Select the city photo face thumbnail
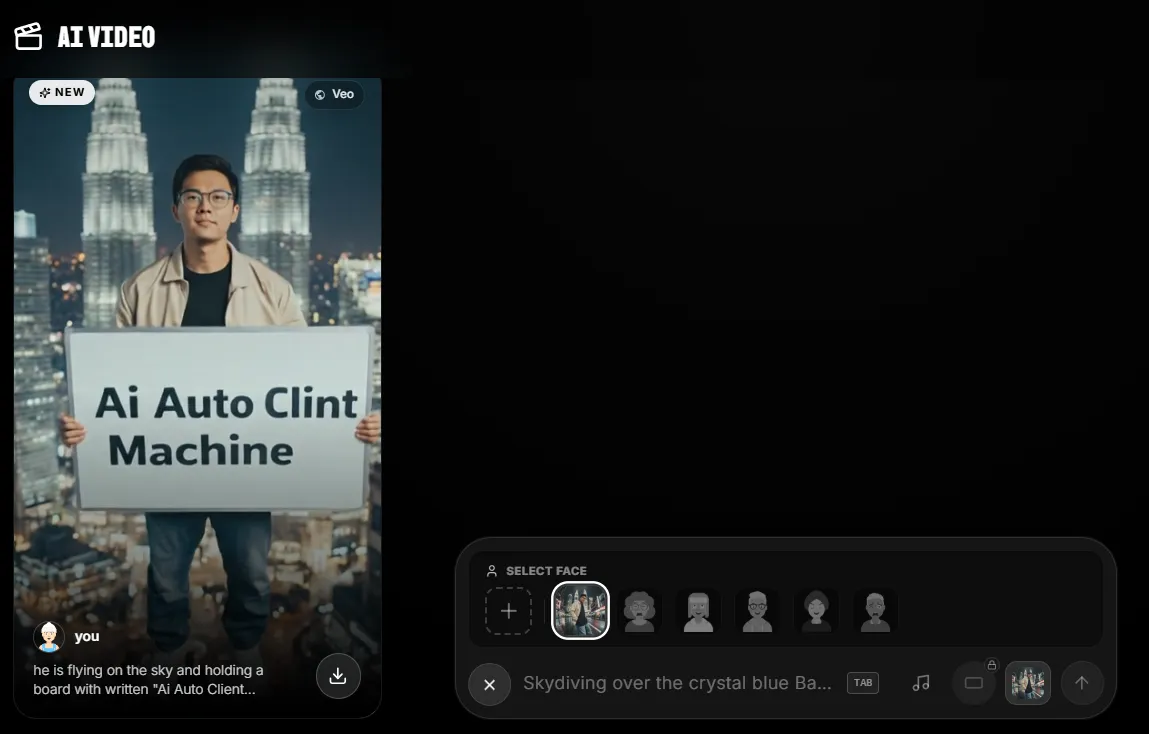Viewport: 1149px width, 734px height. pyautogui.click(x=580, y=610)
